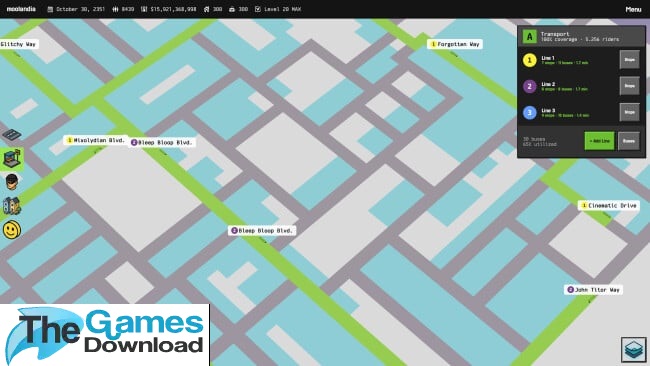
Task: Click the date text October 30
Action: point(81,9)
